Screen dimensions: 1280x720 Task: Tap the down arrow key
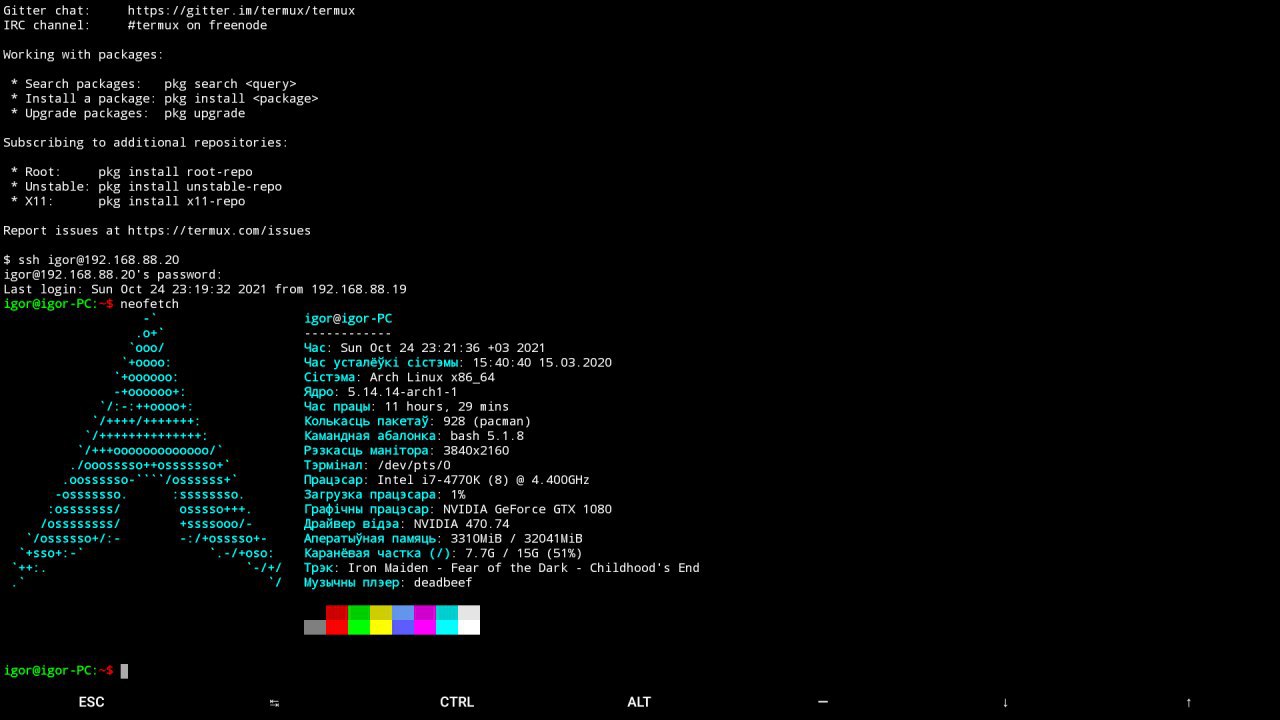tap(1005, 702)
